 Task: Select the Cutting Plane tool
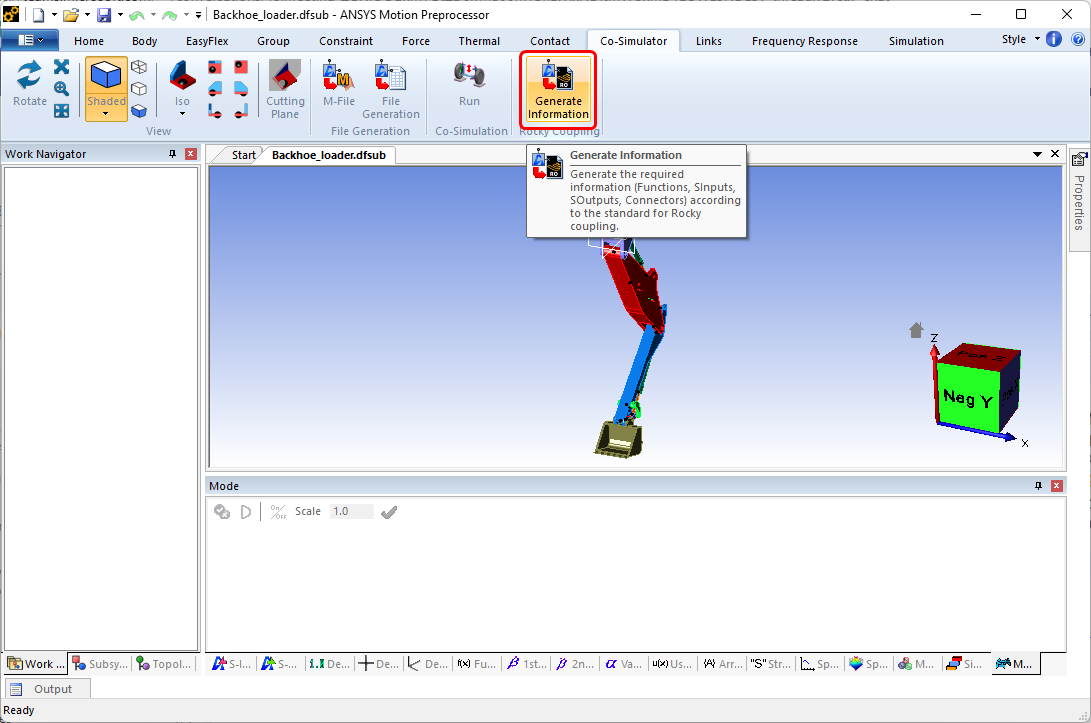point(285,89)
